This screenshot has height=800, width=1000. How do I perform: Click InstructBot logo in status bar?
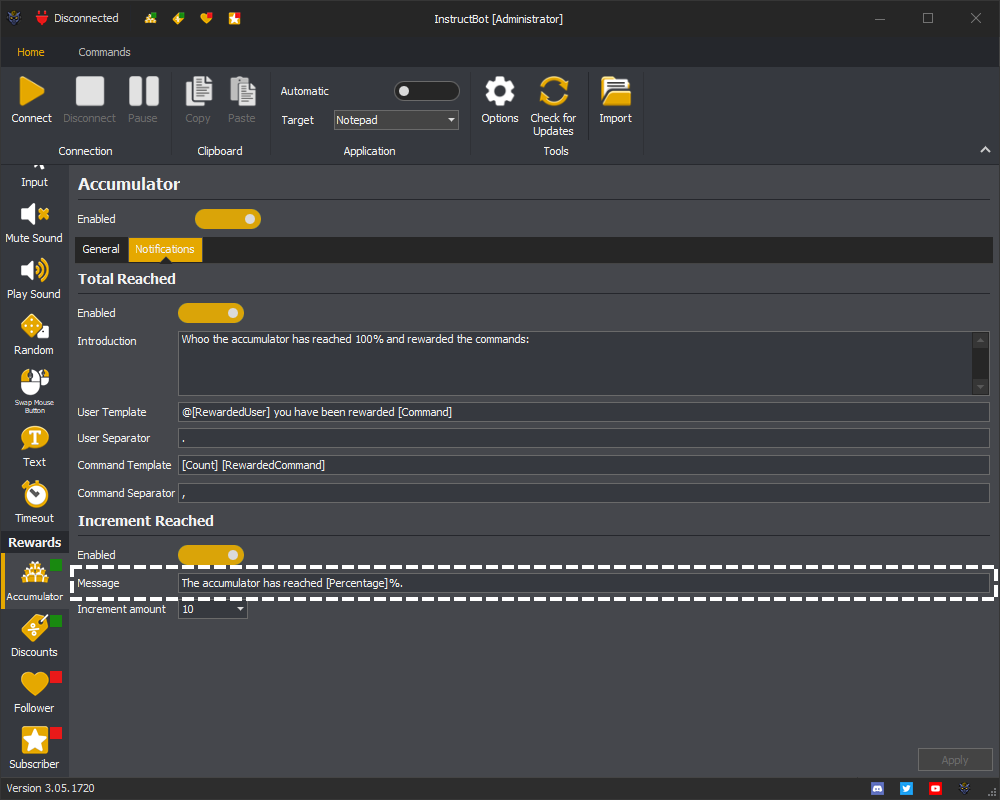[x=964, y=789]
